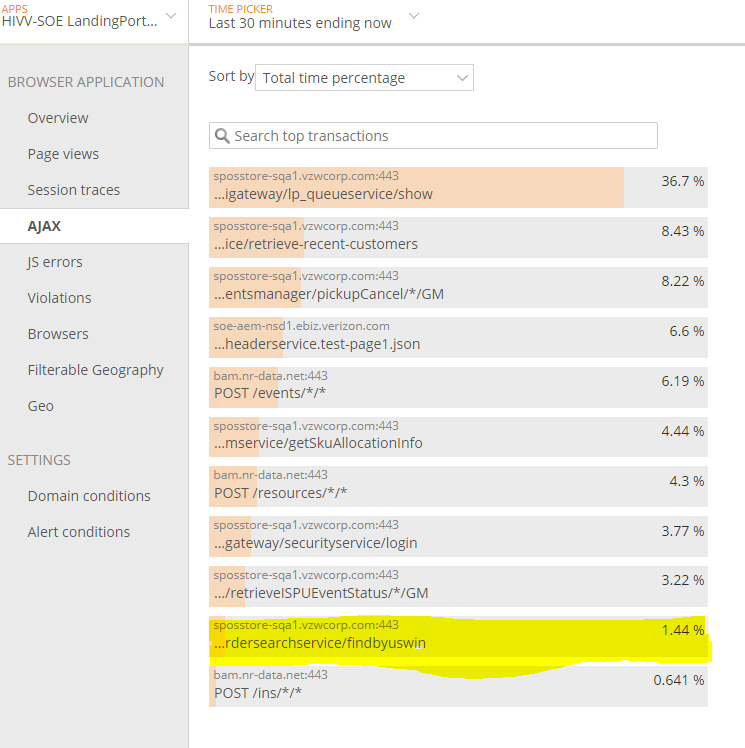
Task: Open Filterable Geography
Action: (95, 370)
